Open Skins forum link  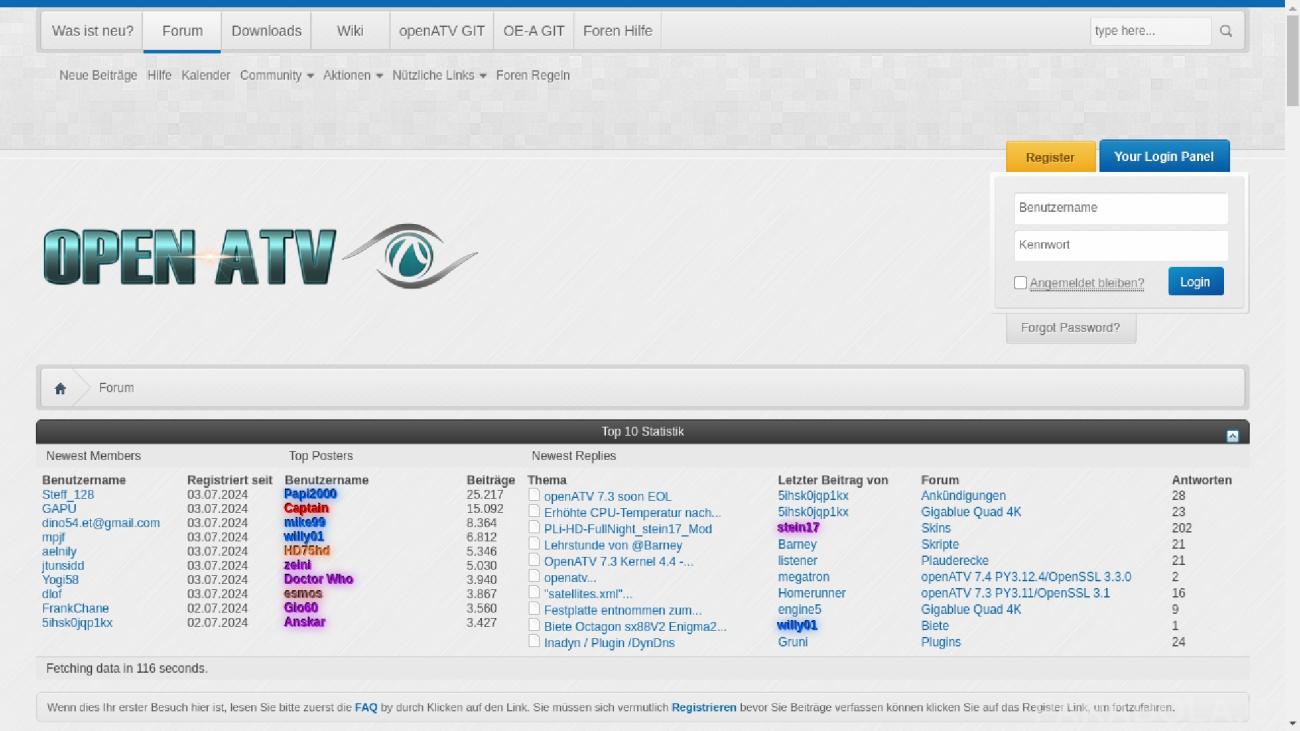pos(936,528)
